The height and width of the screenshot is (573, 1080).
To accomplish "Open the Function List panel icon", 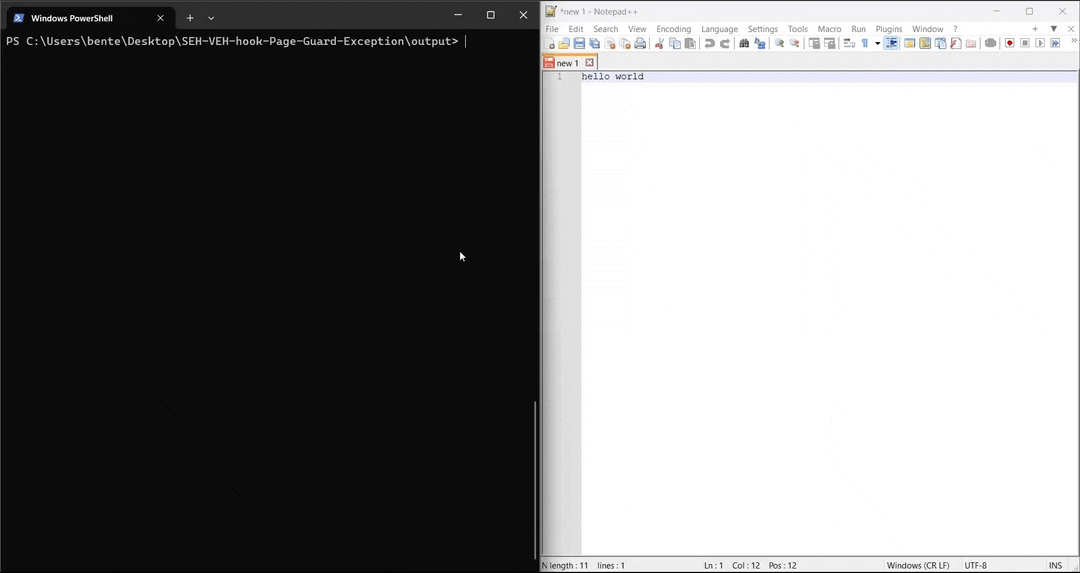I will (955, 43).
